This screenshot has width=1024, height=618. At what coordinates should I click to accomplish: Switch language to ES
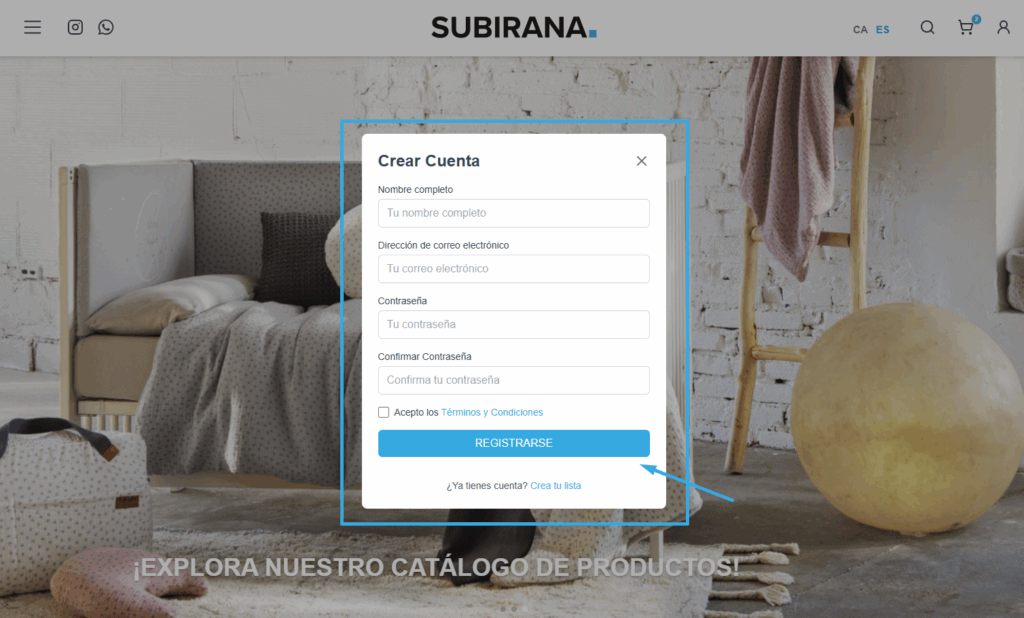[x=882, y=29]
